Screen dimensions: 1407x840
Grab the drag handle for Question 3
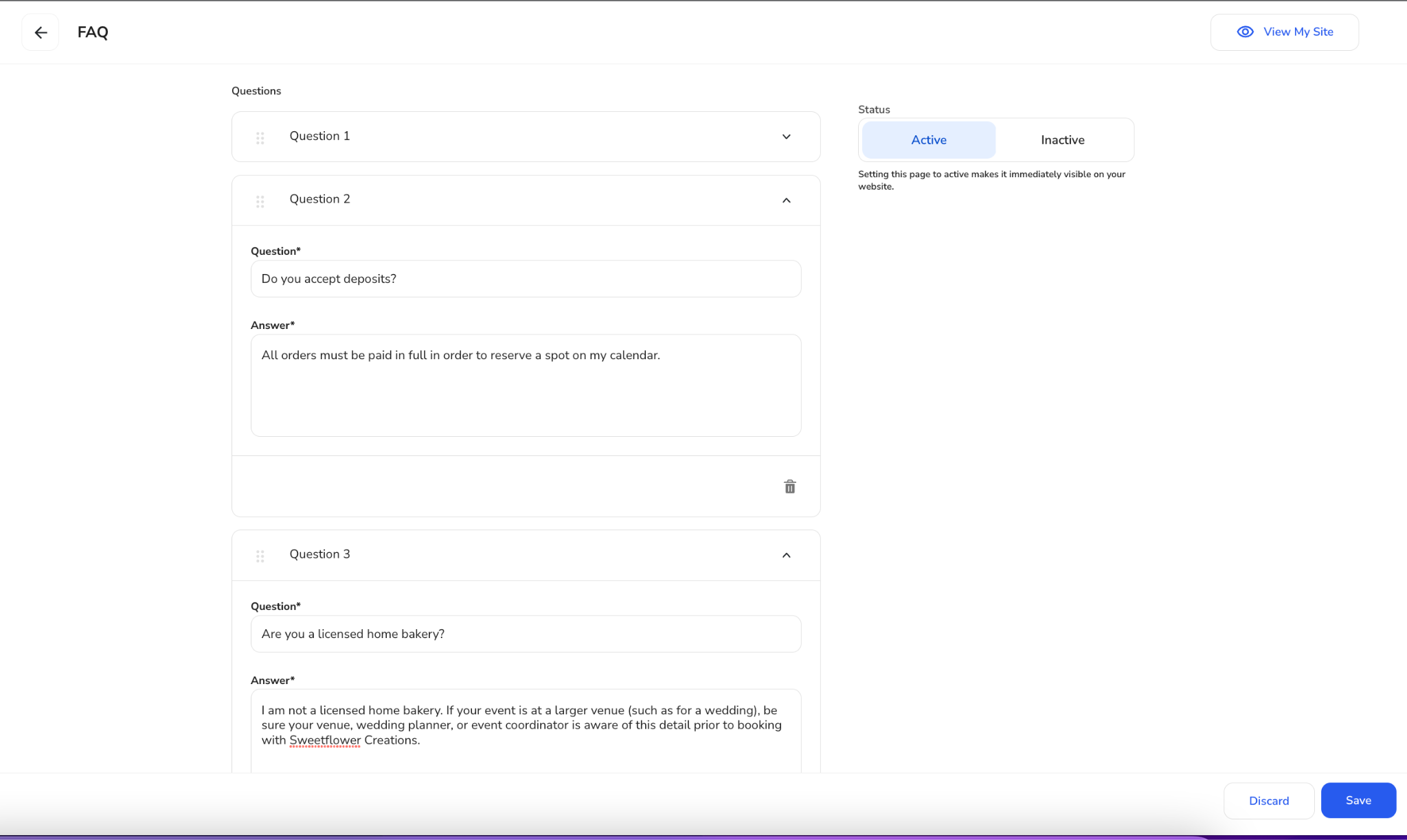click(x=260, y=556)
